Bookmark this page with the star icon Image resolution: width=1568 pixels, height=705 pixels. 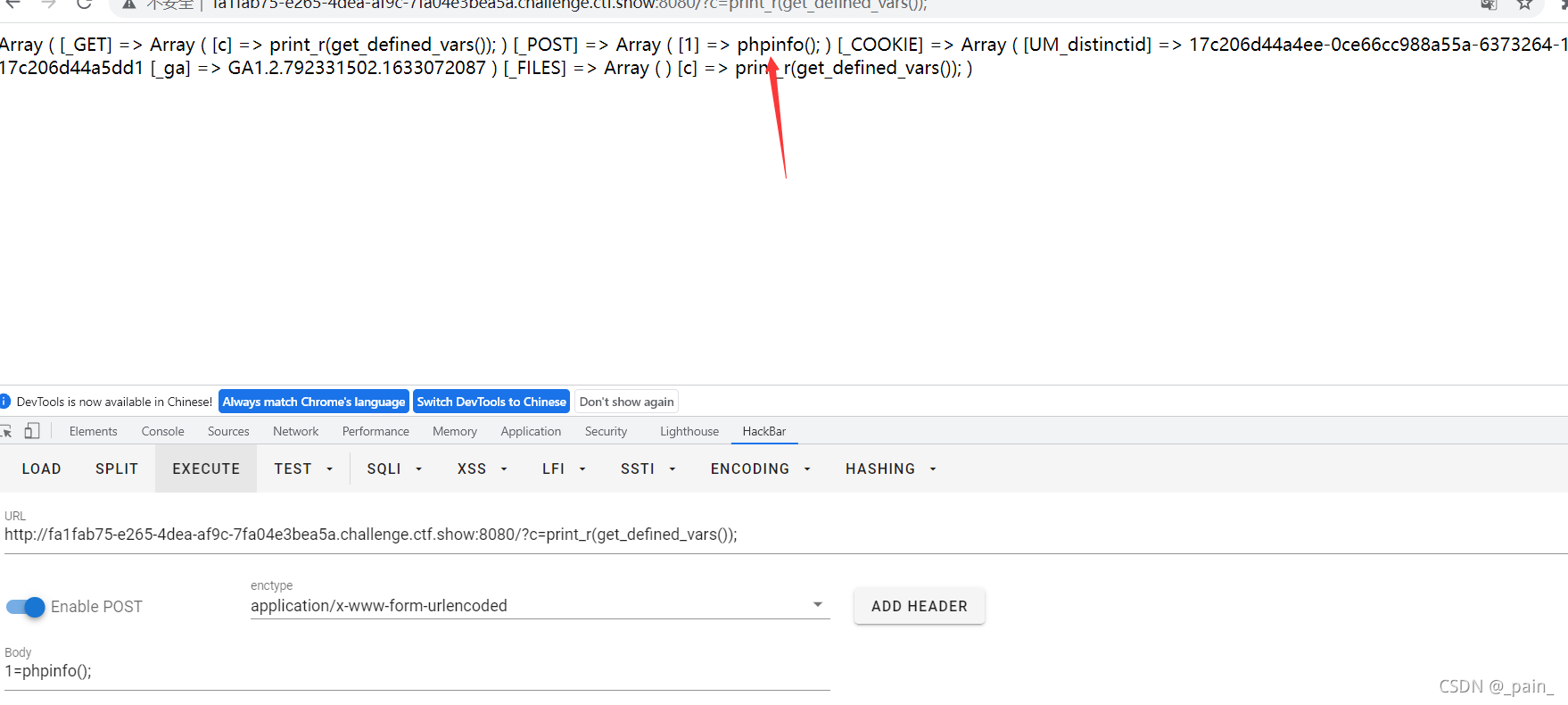pos(1525,4)
